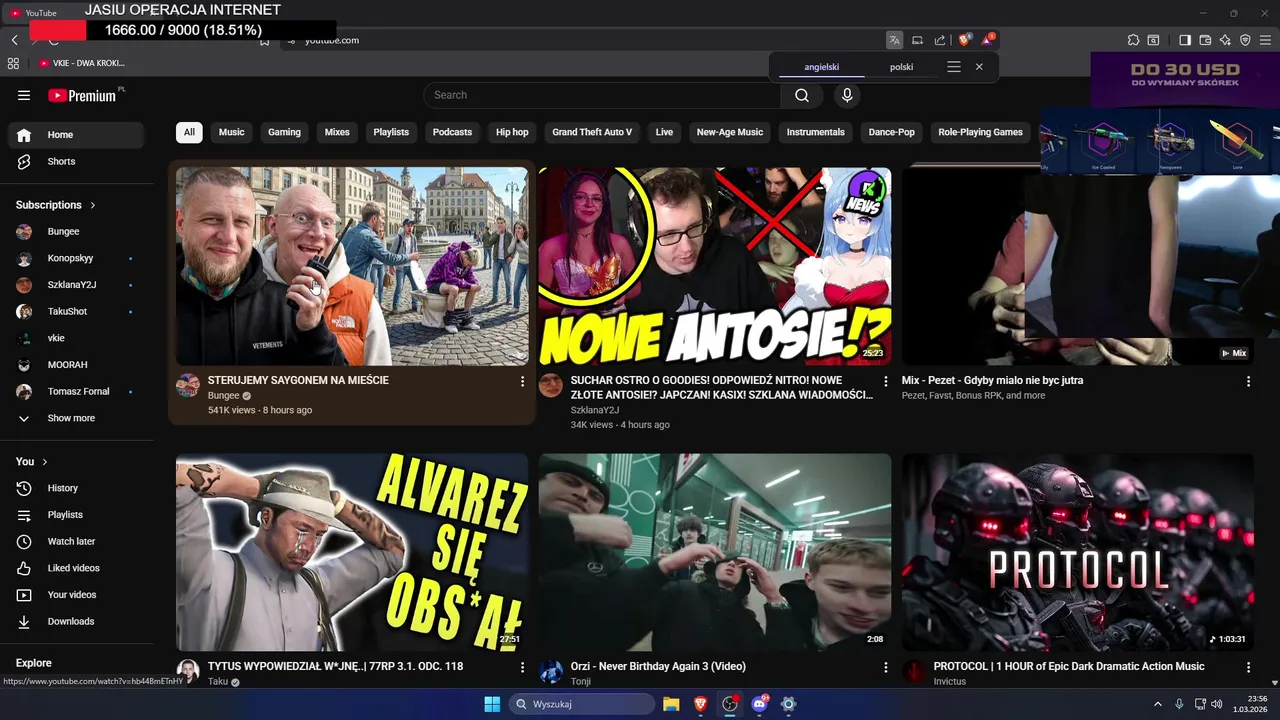Select the Podcasts filter chip
Viewport: 1280px width, 720px height.
click(x=452, y=132)
